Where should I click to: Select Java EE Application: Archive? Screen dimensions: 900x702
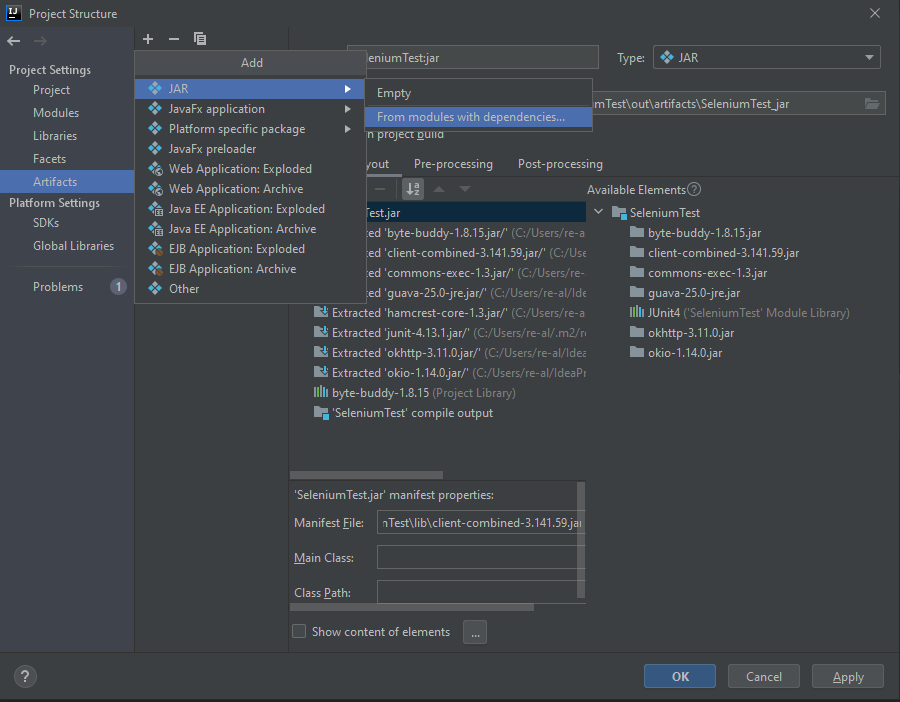(250, 229)
